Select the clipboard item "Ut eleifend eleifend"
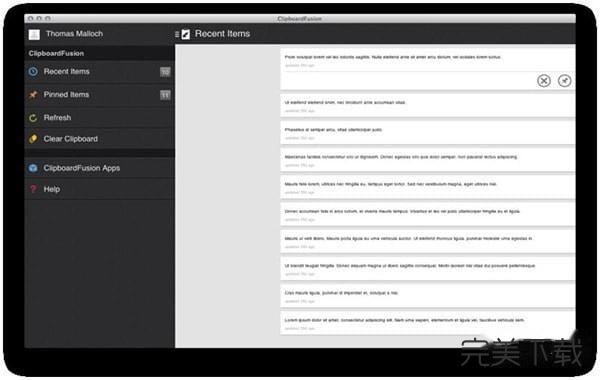Screen dimensions: 600x380 click(428, 106)
